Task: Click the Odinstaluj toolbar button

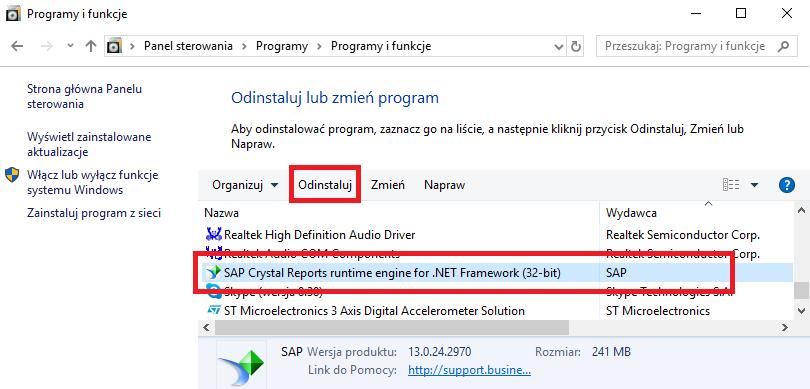Action: click(325, 185)
